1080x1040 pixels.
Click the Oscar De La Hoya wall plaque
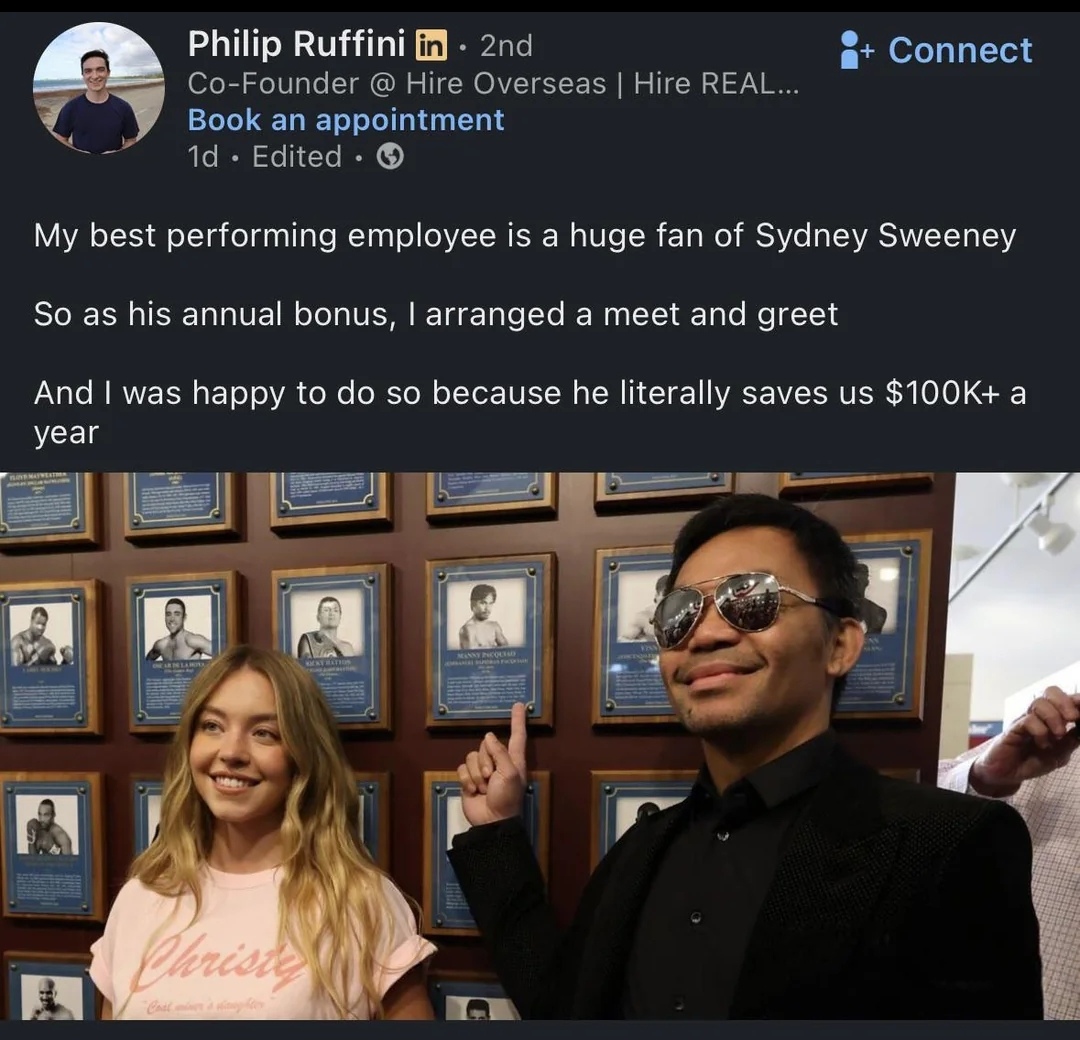tap(181, 649)
